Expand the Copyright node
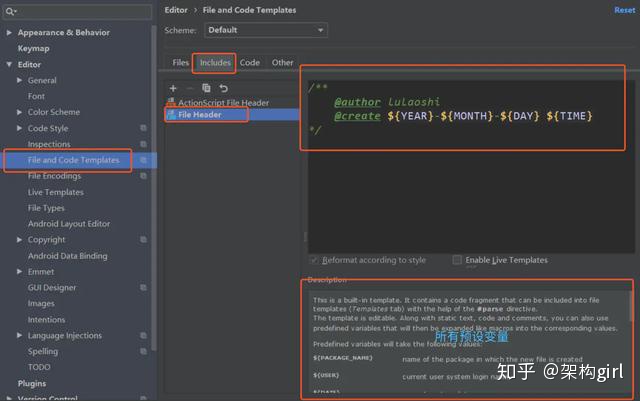The width and height of the screenshot is (640, 401). click(x=19, y=240)
